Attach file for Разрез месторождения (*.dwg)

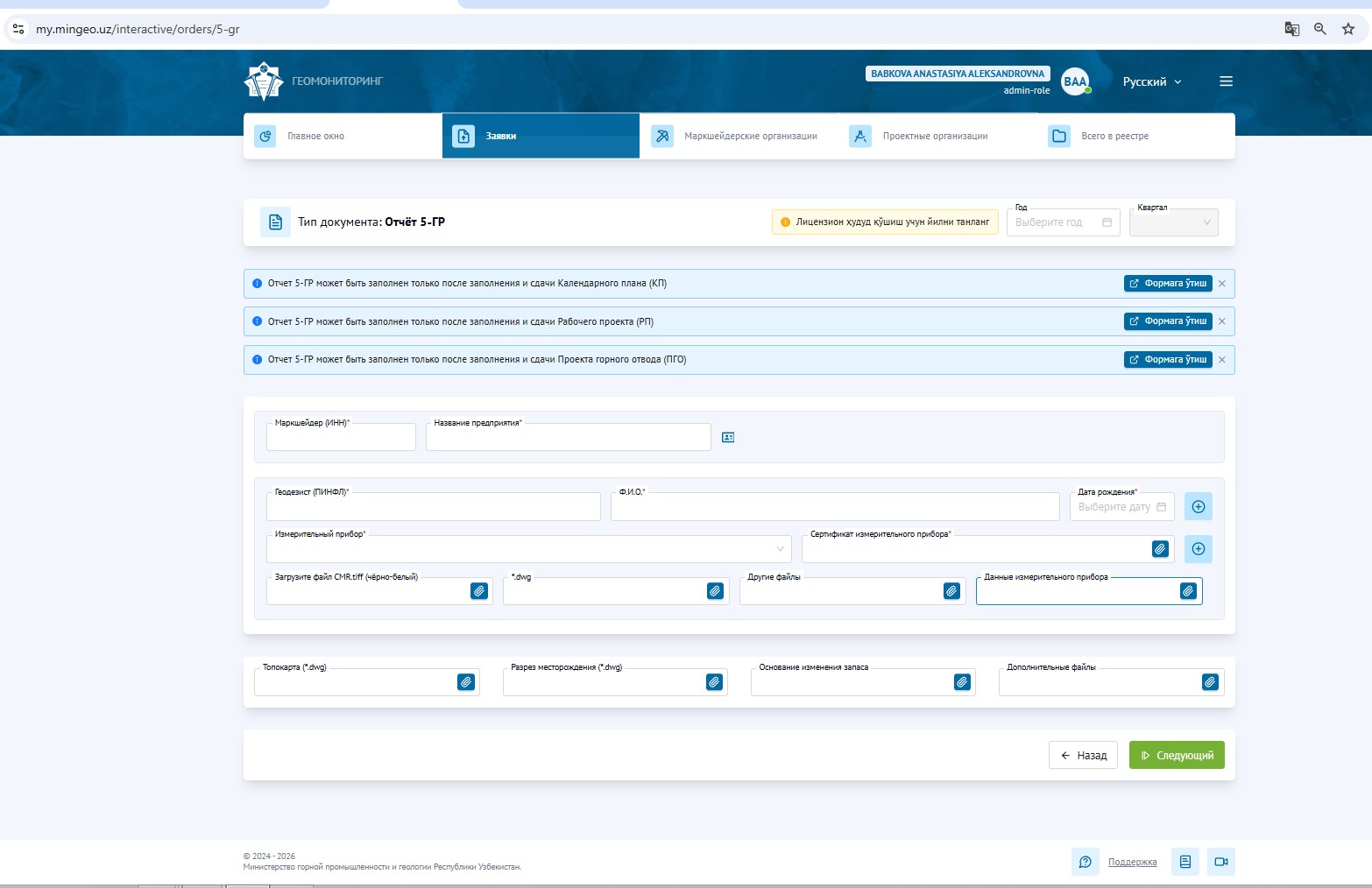pos(714,682)
